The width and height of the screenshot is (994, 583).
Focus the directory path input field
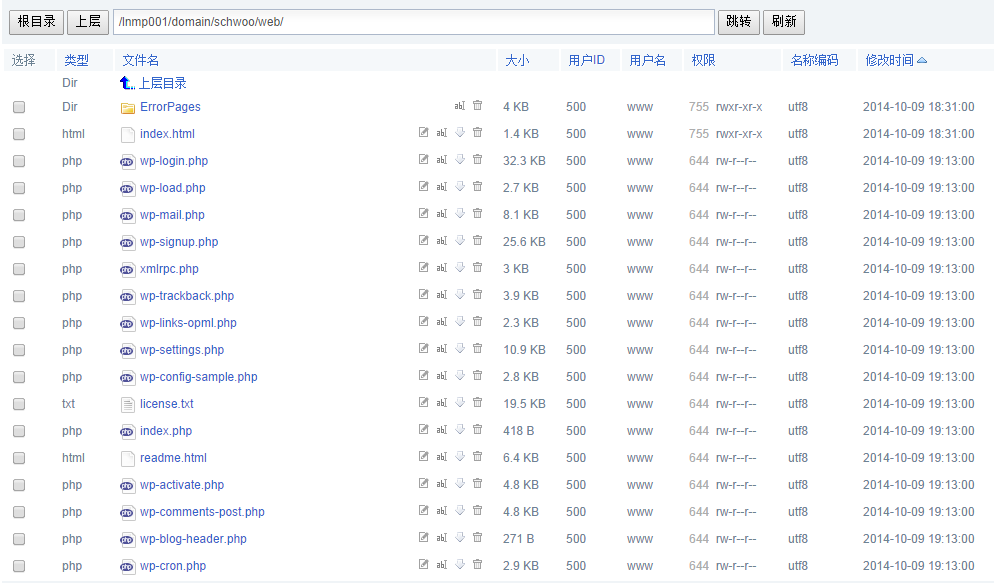tap(414, 22)
